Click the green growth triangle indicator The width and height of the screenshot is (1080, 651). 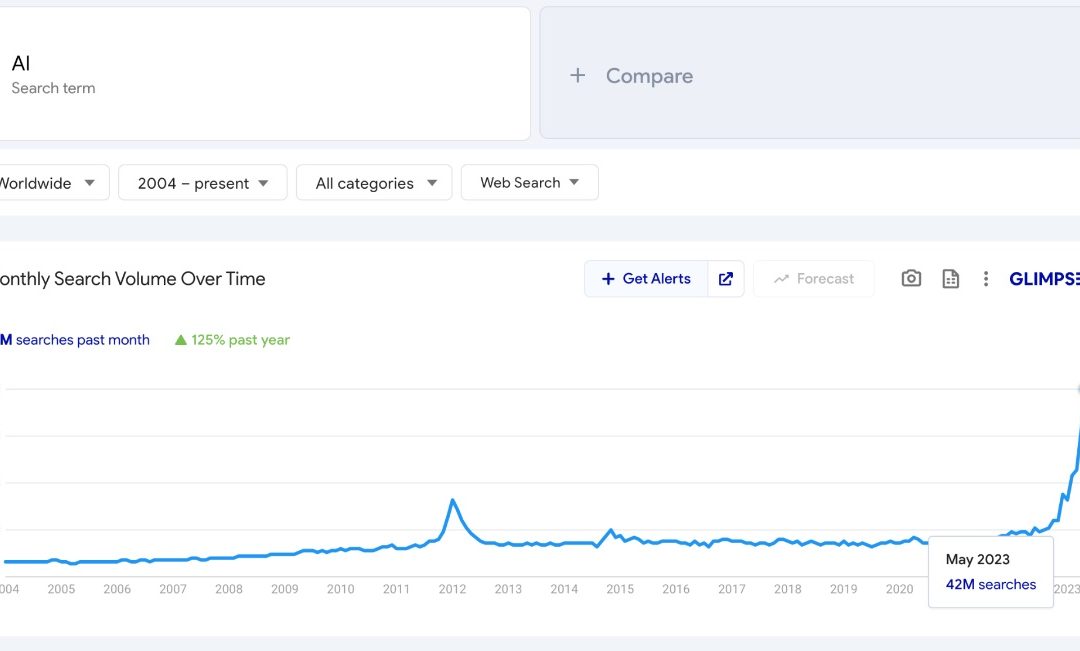[x=180, y=339]
